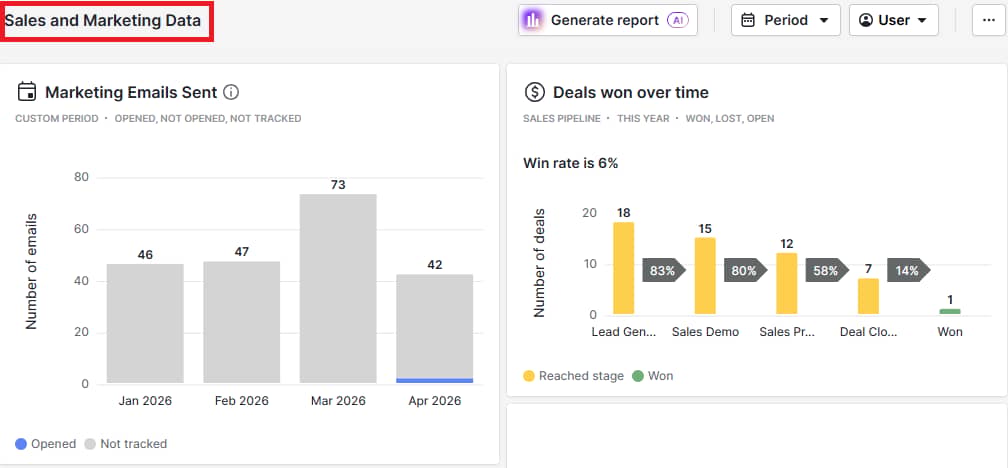This screenshot has width=1008, height=468.
Task: Click the 80% conversion arrow
Action: click(x=746, y=271)
